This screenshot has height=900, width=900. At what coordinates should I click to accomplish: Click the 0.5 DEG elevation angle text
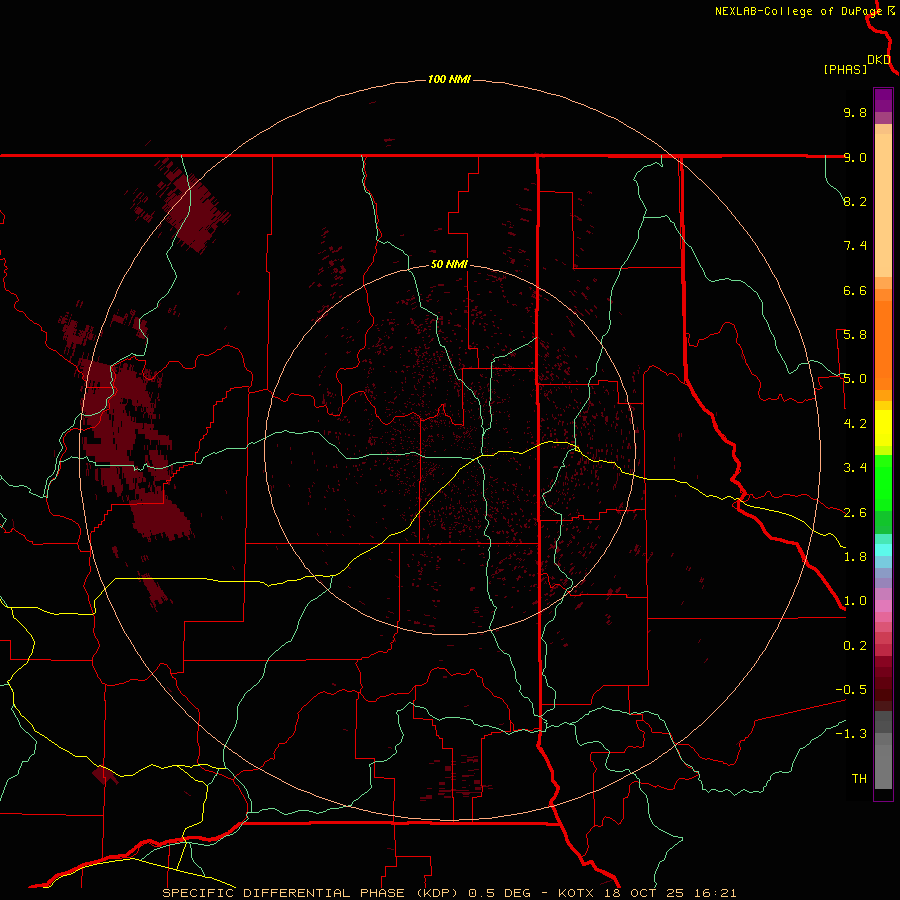(x=499, y=893)
